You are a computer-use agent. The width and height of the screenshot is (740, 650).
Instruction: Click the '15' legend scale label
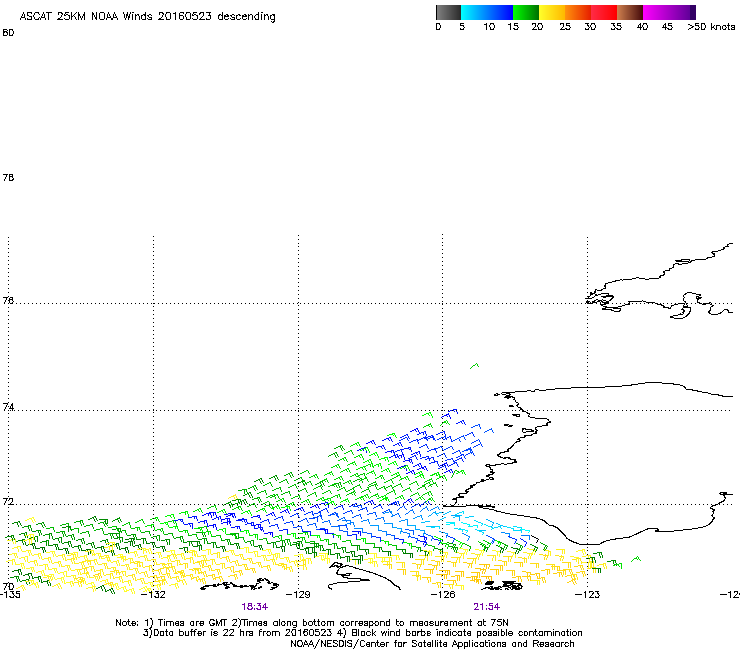click(x=513, y=27)
